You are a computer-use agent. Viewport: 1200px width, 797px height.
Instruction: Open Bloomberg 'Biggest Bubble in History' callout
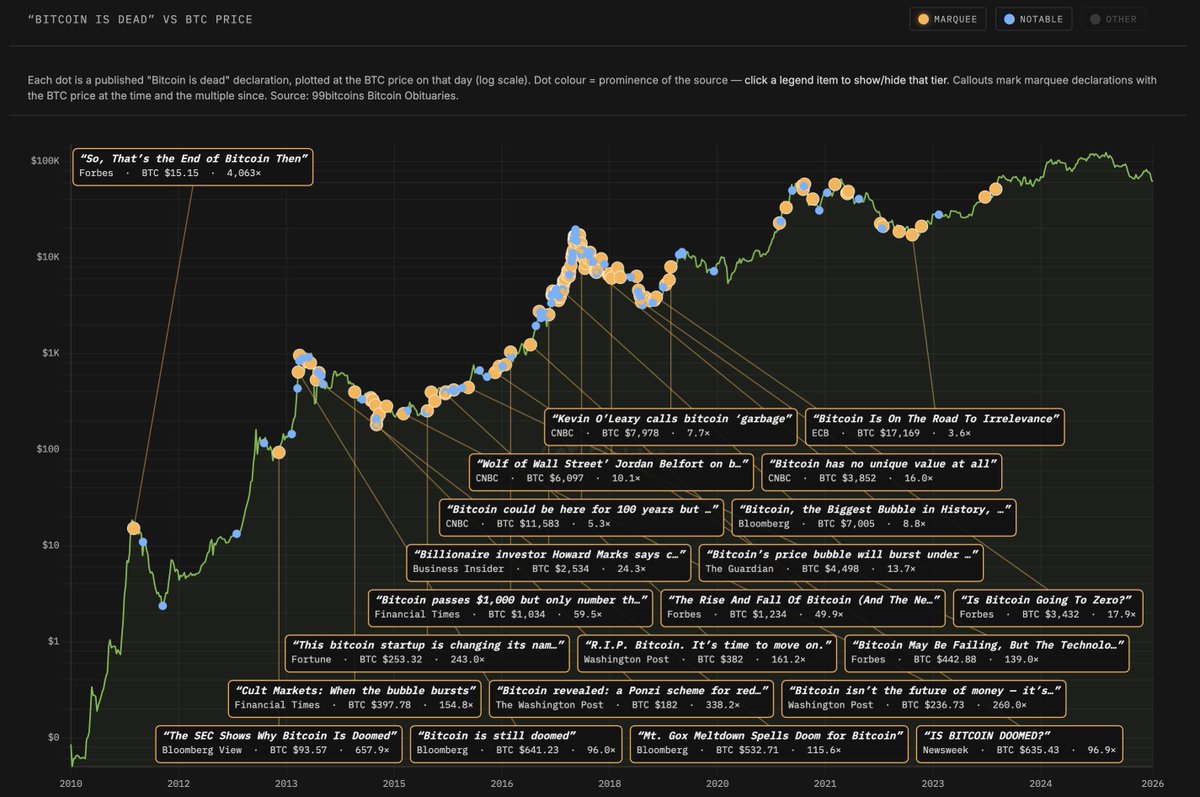(874, 517)
